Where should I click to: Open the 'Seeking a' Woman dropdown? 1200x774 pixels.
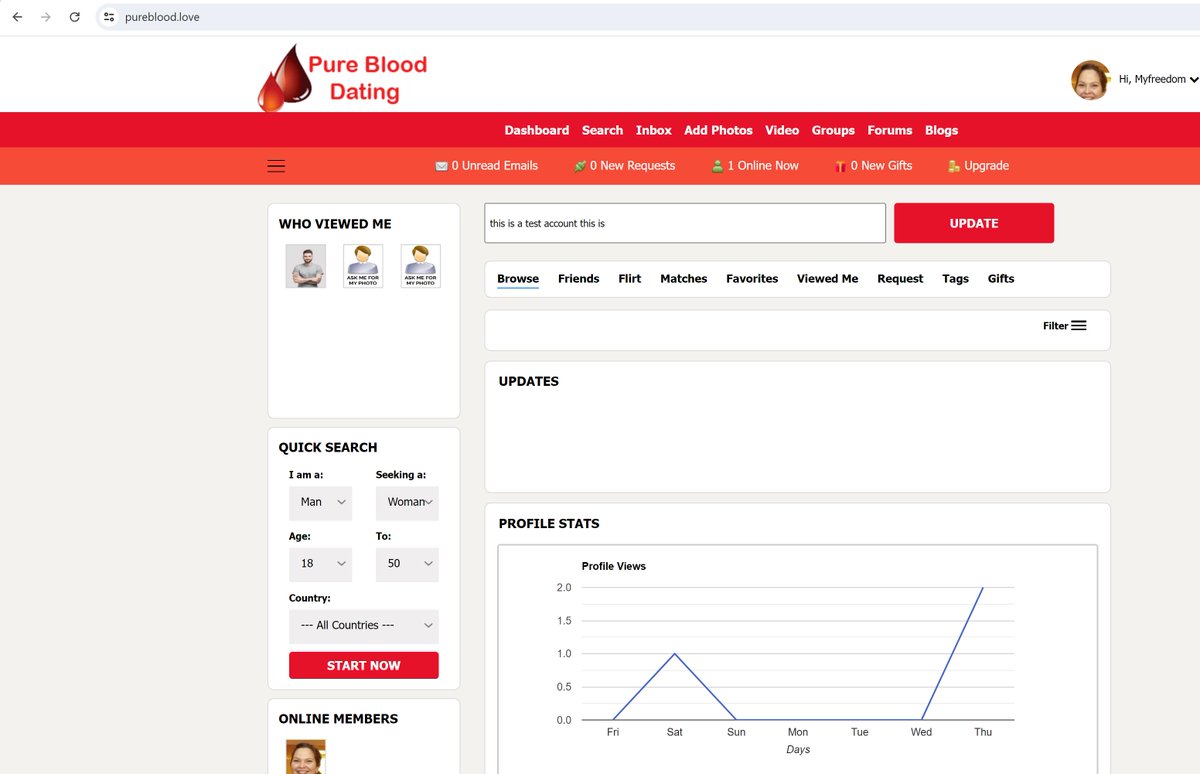[x=407, y=502]
